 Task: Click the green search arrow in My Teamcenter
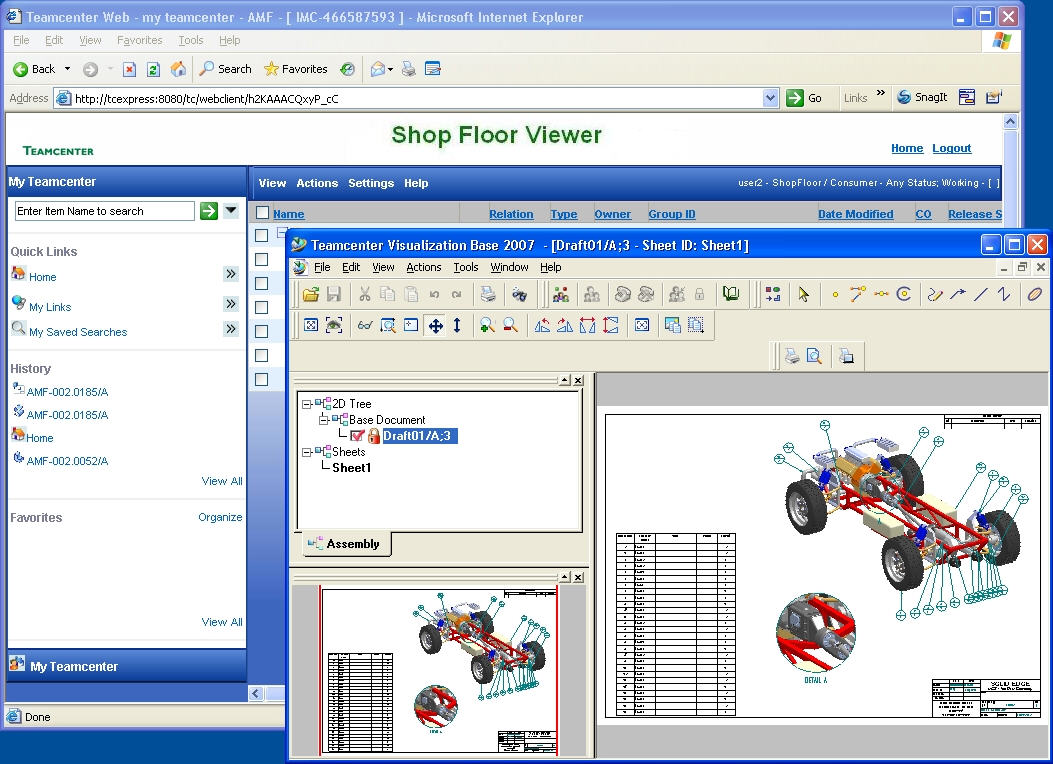click(x=209, y=211)
